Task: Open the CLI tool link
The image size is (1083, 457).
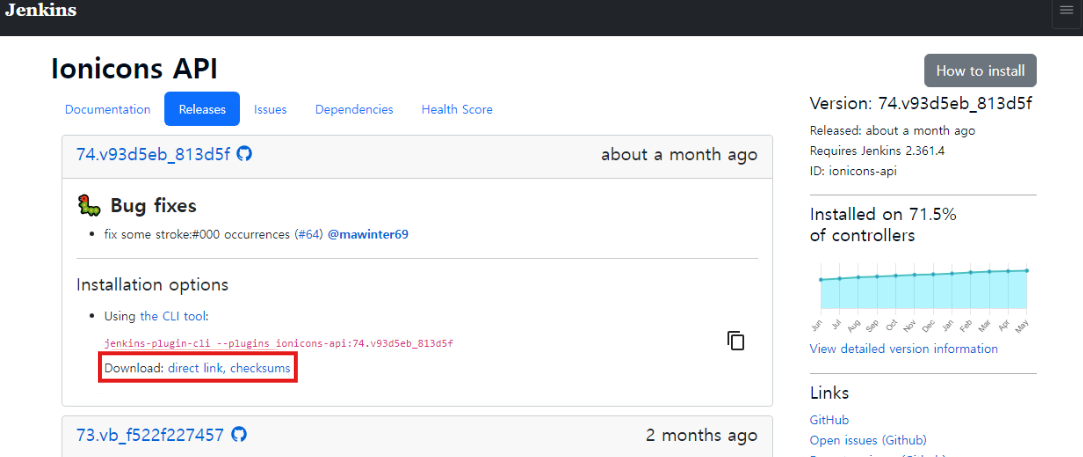Action: 173,316
